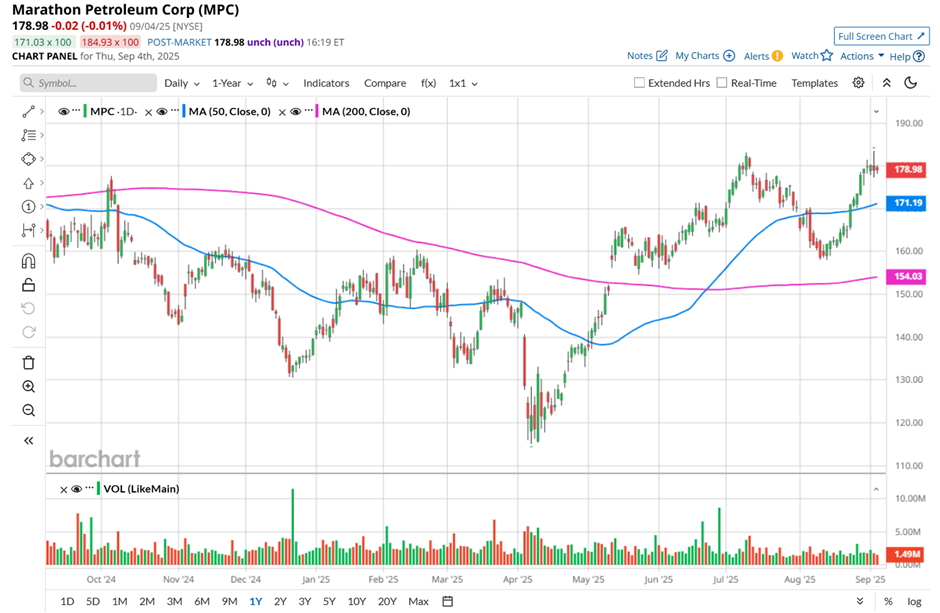Viewport: 940px width, 613px height.
Task: Select the 1D time range
Action: point(67,601)
